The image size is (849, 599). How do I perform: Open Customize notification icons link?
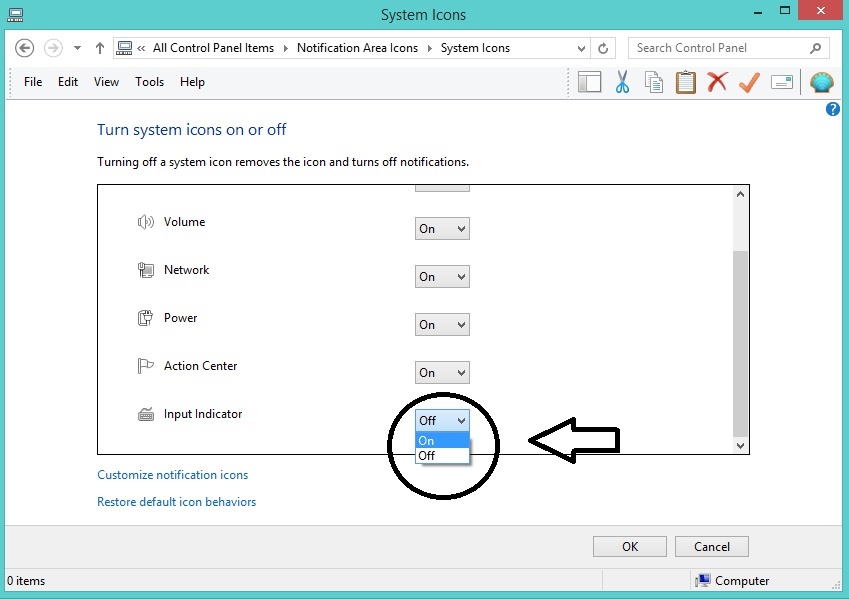click(173, 475)
